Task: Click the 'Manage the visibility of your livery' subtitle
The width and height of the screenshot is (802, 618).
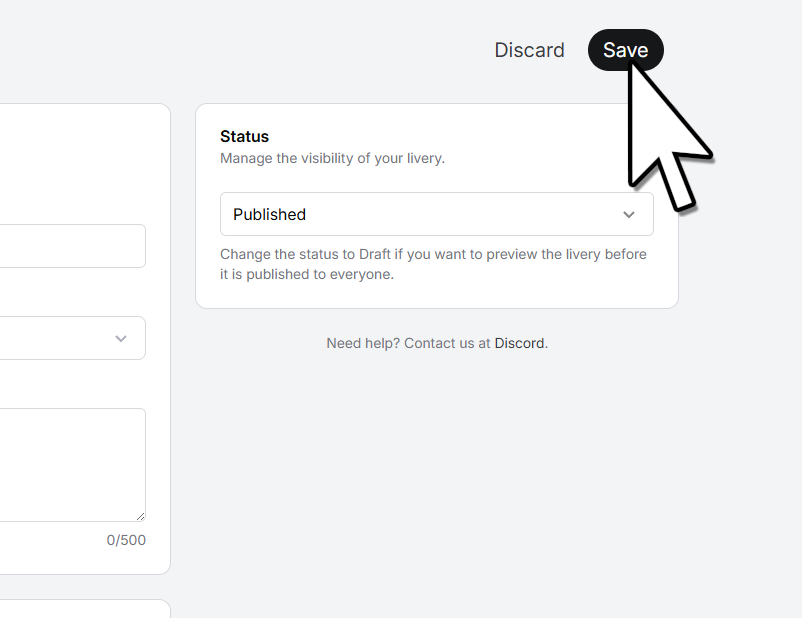Action: click(332, 159)
